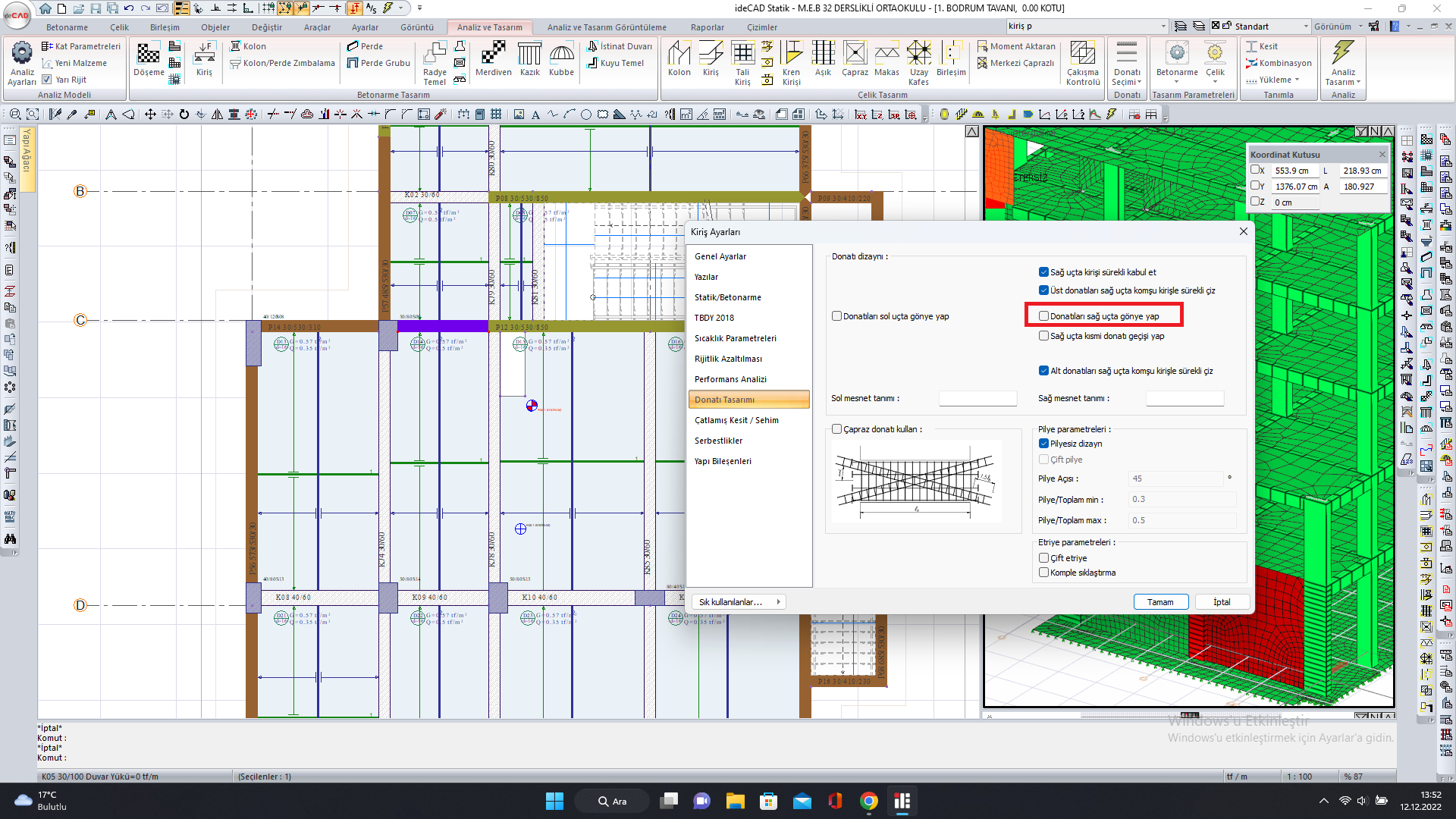Expand Sık kullanılanlar dropdown
Viewport: 1456px width, 819px height.
[x=739, y=602]
